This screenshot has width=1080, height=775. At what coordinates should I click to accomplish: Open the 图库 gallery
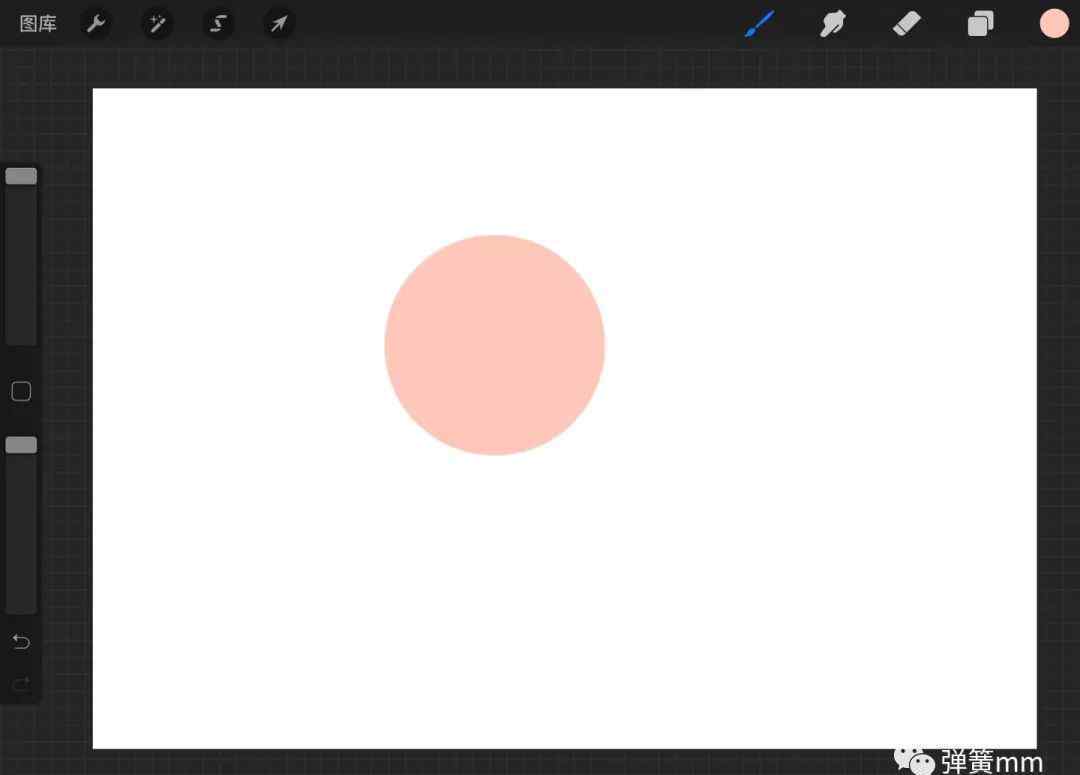pos(38,24)
